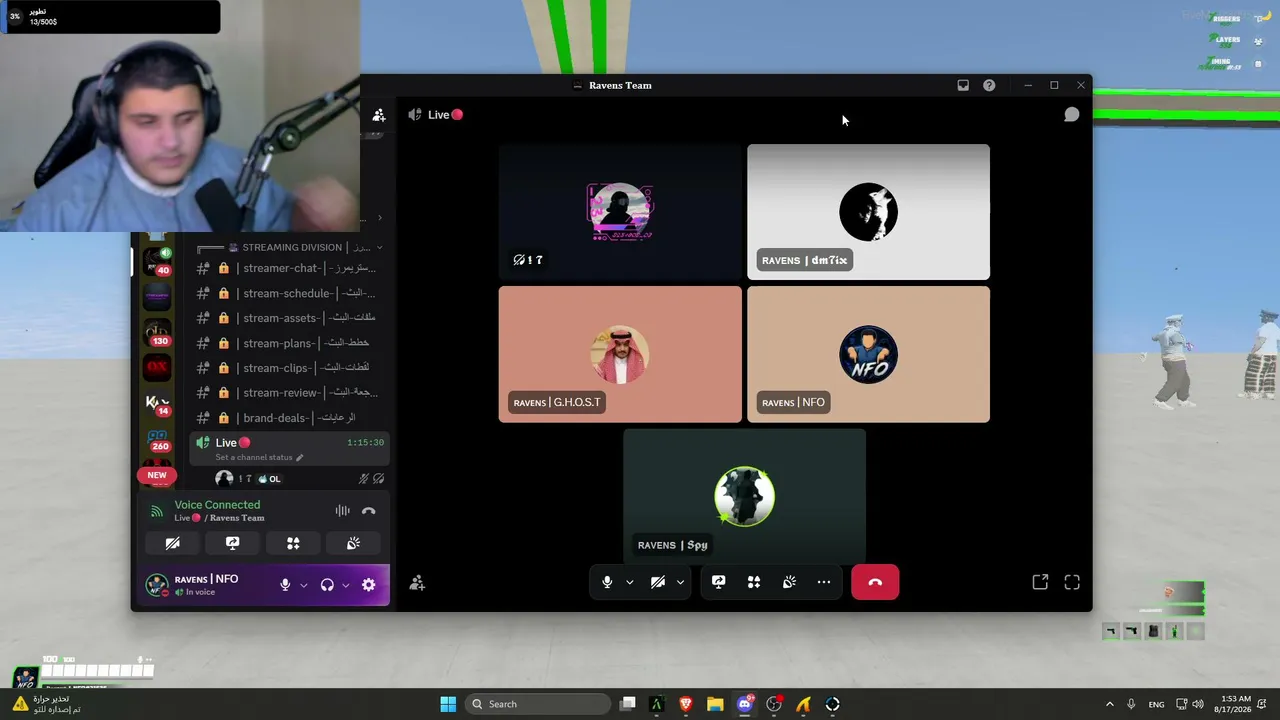
Task: Select RAVENS | G.H.O.S.T video tile
Action: pyautogui.click(x=620, y=355)
